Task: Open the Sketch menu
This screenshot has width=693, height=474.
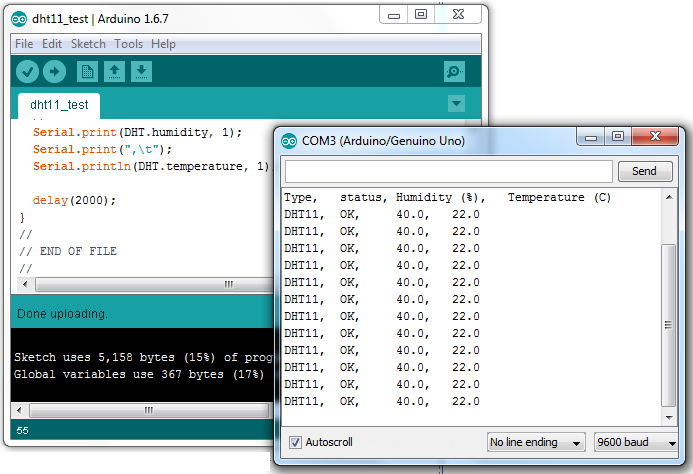Action: coord(88,44)
